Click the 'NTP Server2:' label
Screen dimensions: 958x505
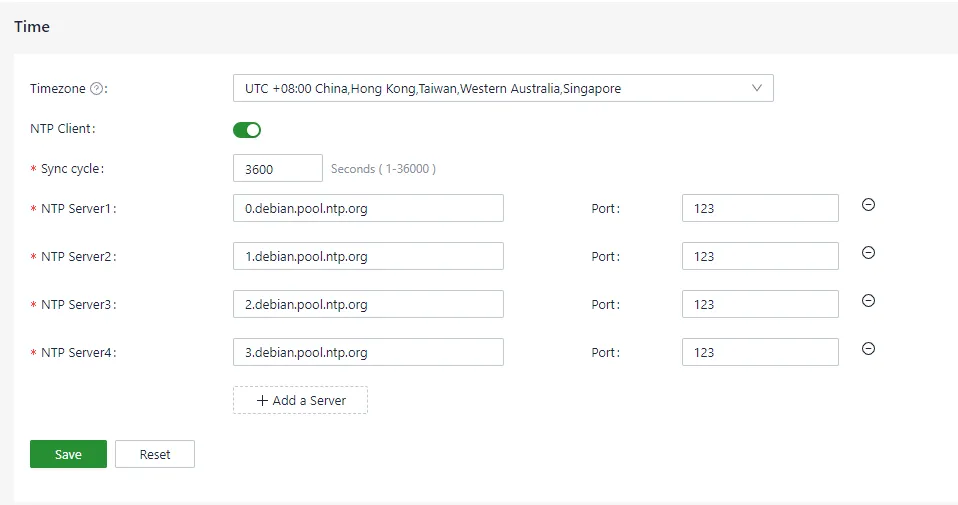pos(79,256)
